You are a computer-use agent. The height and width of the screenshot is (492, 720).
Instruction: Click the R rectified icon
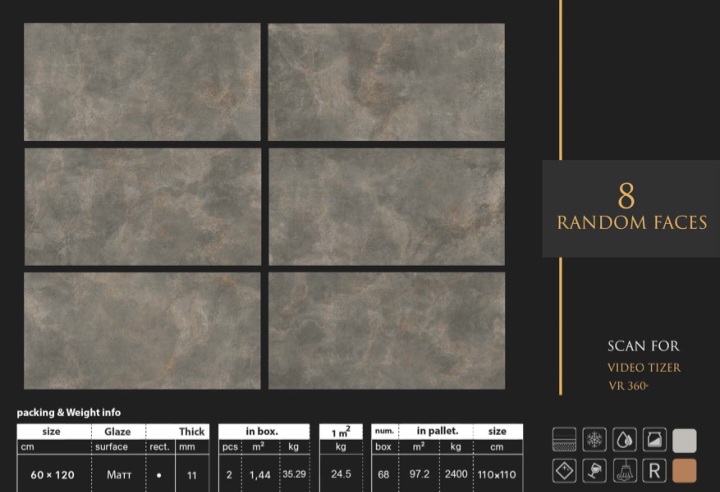tap(655, 470)
